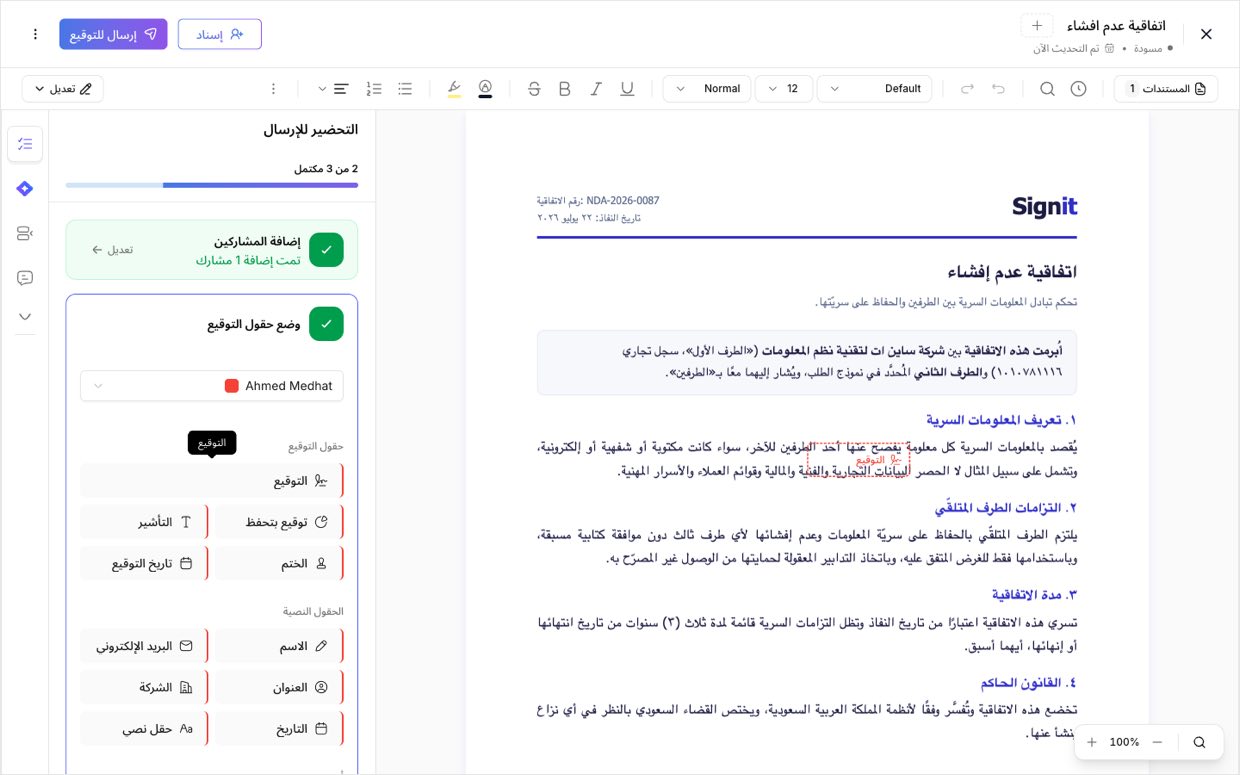The image size is (1240, 775).
Task: Toggle strikethrough formatting
Action: [534, 88]
